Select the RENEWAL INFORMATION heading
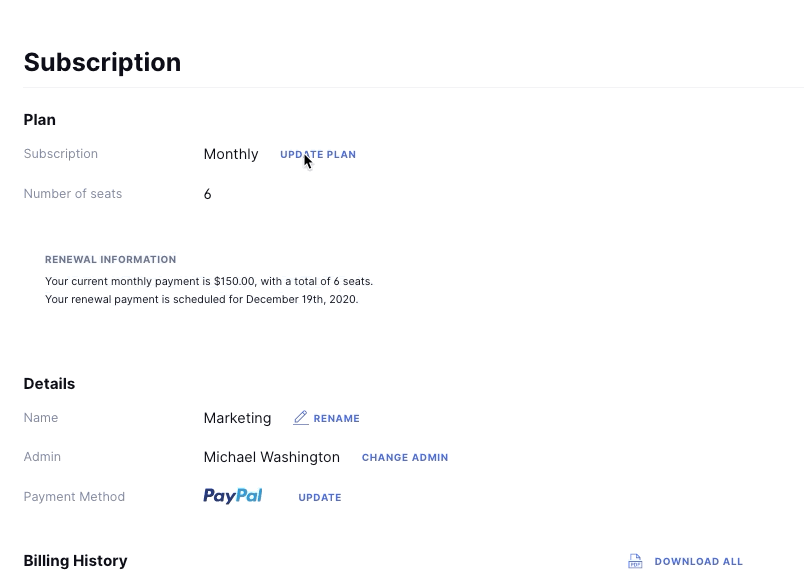 [110, 260]
